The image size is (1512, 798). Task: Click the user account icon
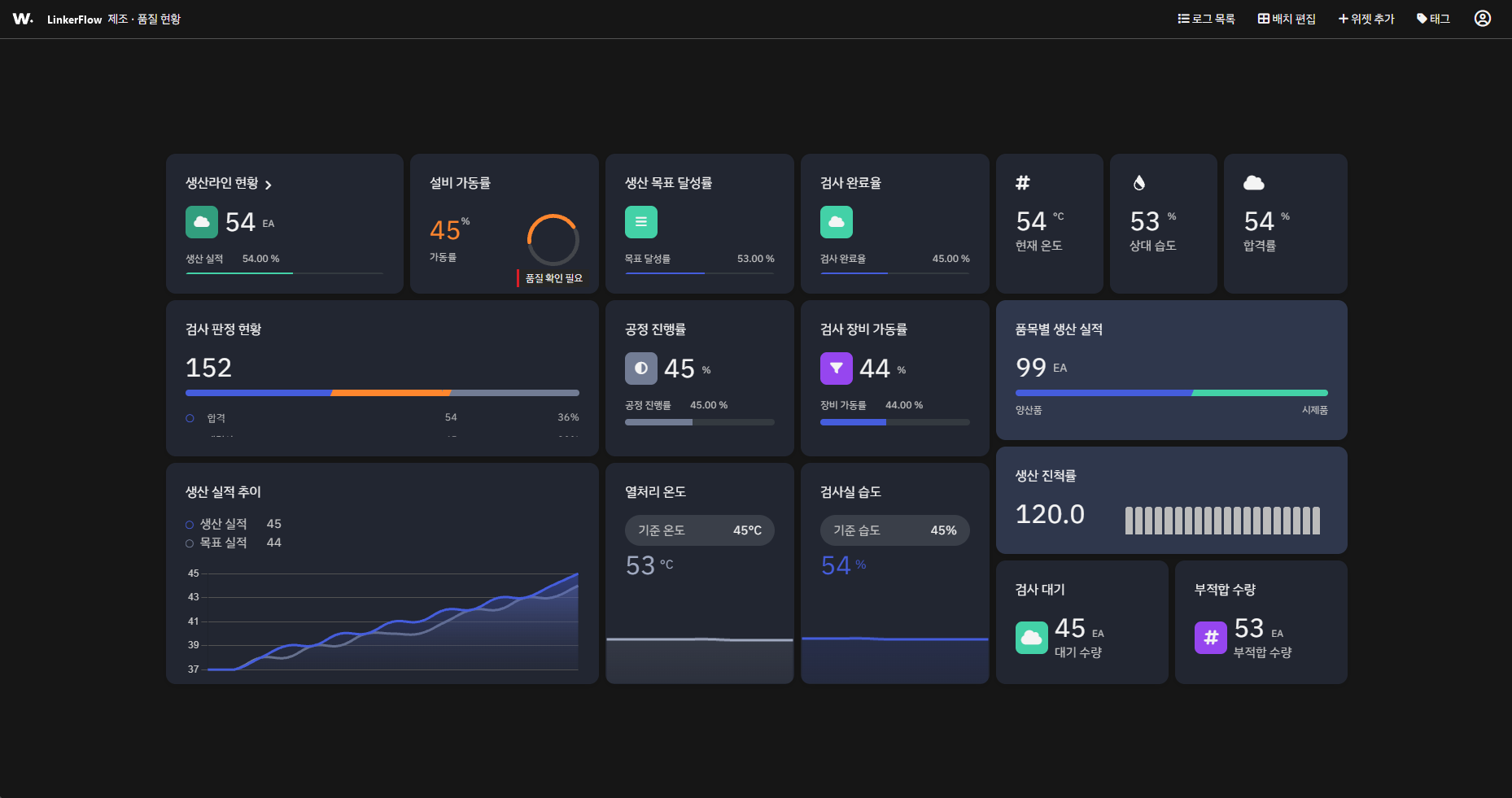(x=1482, y=19)
